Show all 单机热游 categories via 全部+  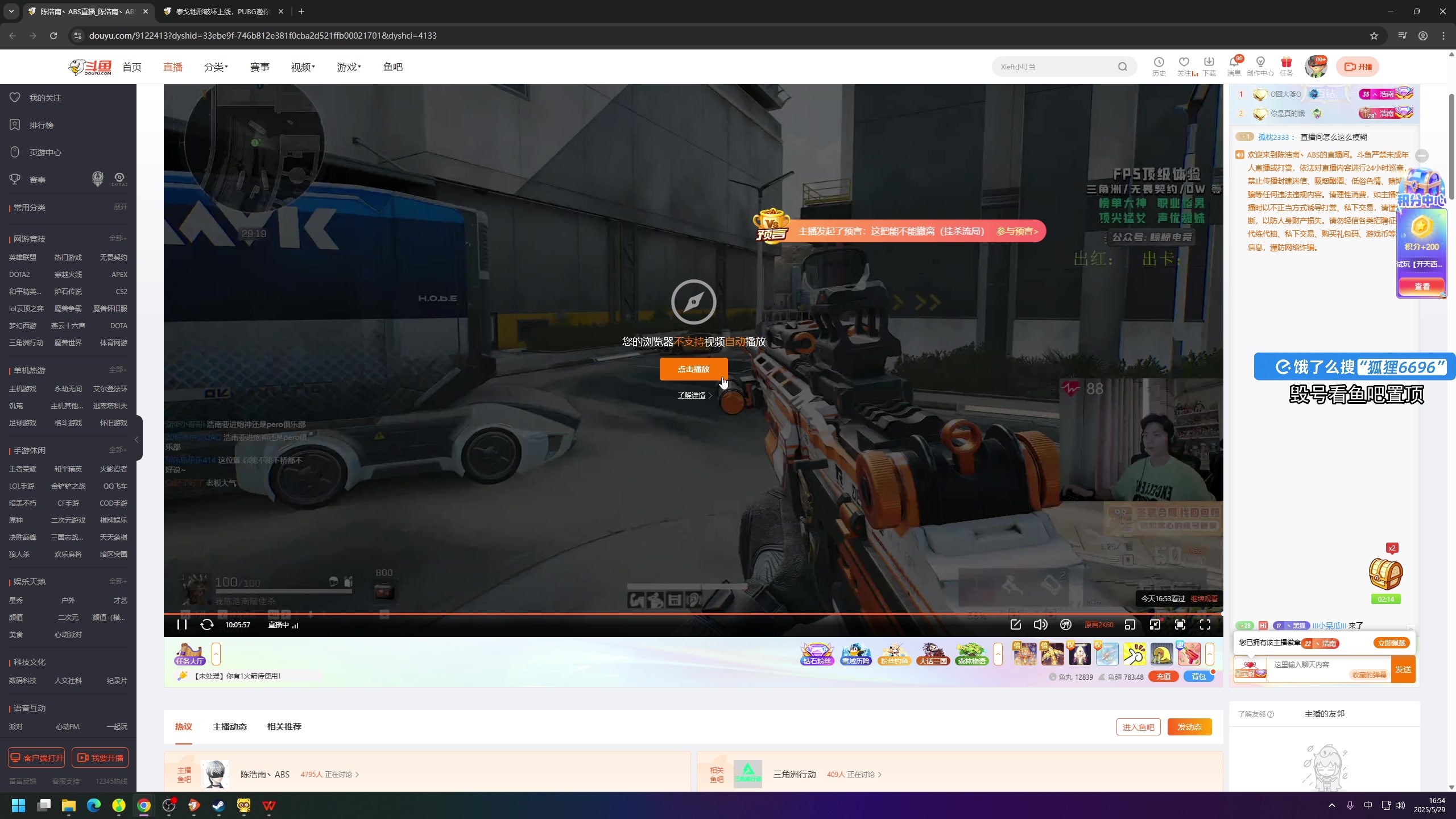tap(118, 370)
